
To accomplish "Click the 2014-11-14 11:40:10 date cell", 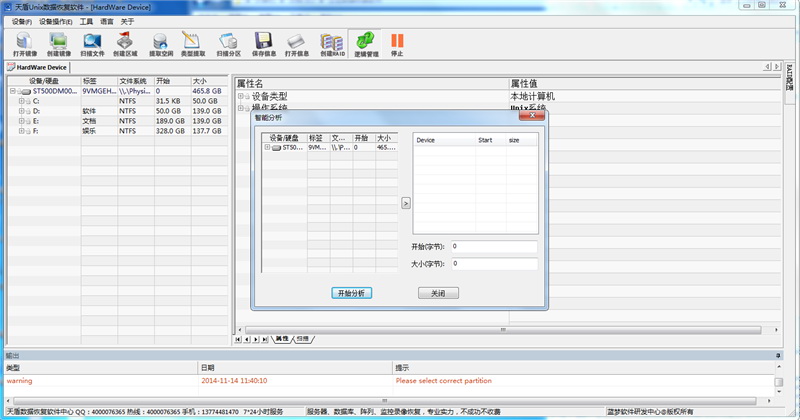I will tap(234, 381).
